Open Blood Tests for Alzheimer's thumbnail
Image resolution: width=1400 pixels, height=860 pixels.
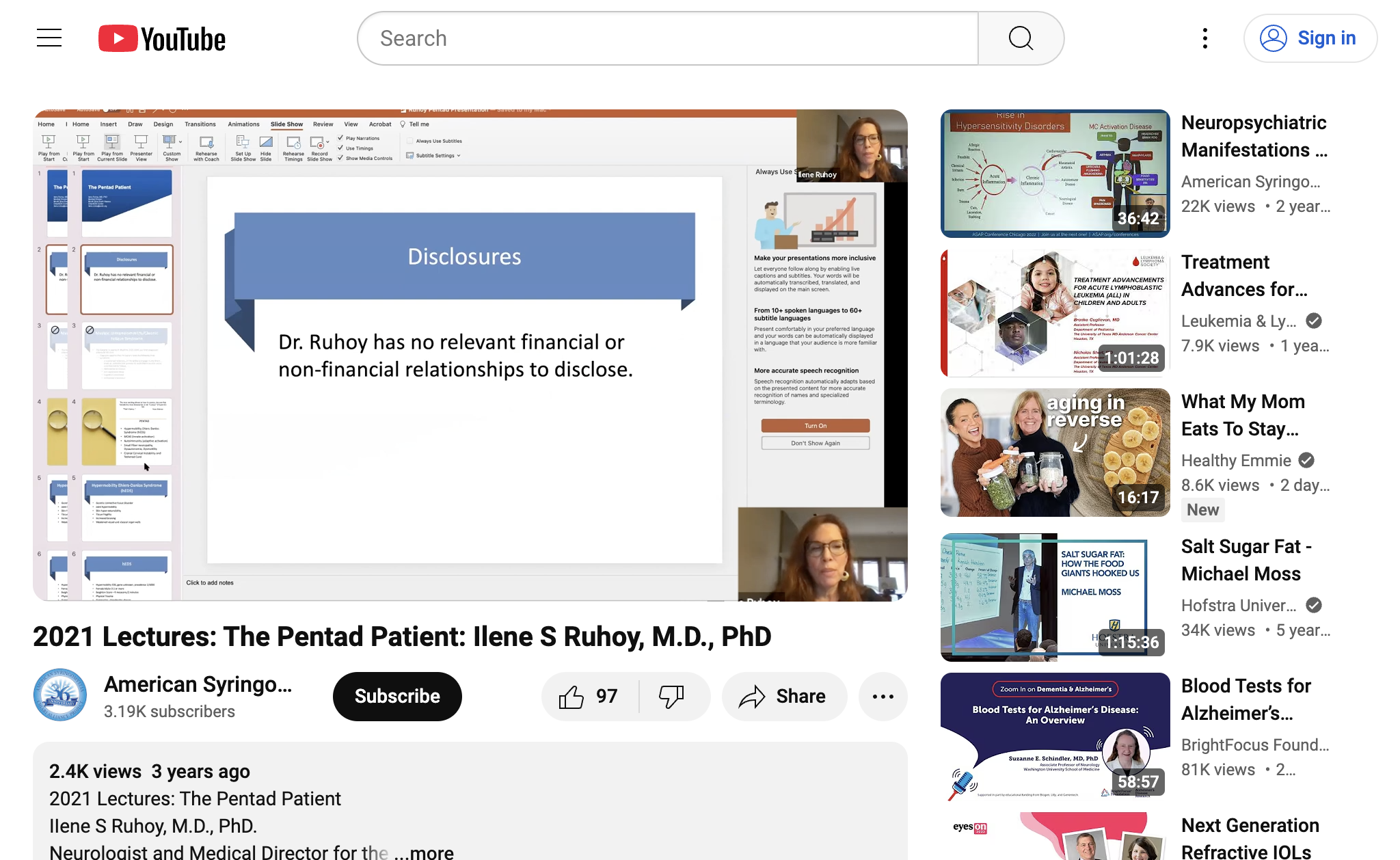point(1055,737)
